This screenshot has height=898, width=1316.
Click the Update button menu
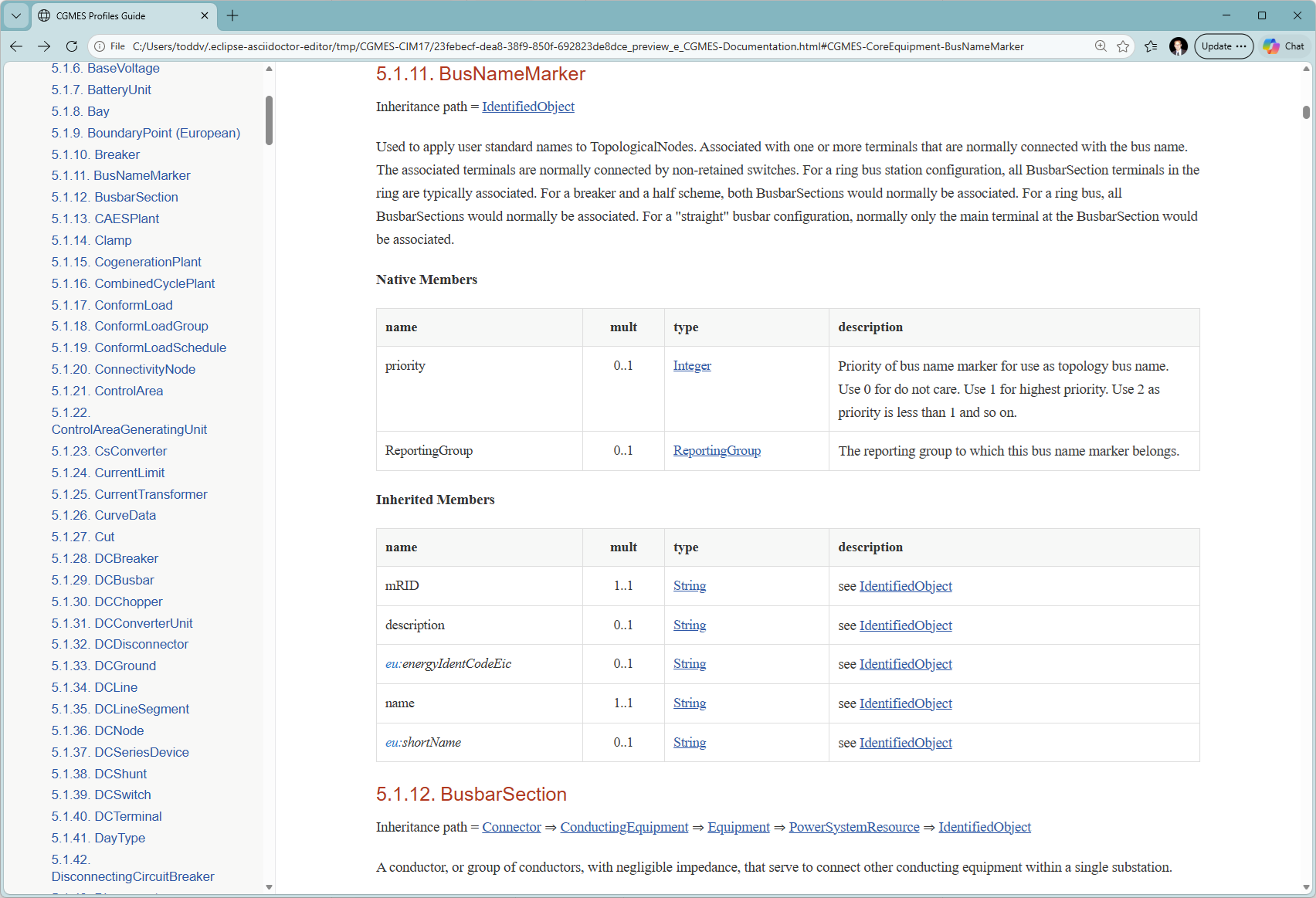1223,46
